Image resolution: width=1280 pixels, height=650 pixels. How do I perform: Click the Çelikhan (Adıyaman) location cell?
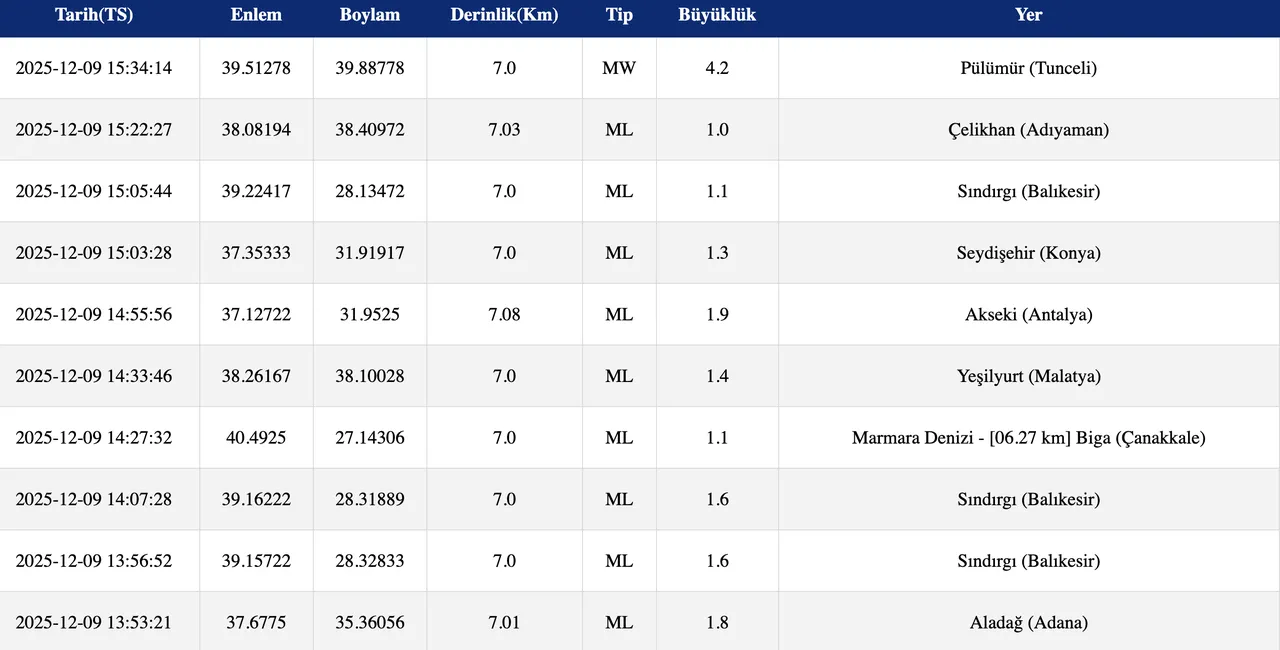pos(1028,130)
